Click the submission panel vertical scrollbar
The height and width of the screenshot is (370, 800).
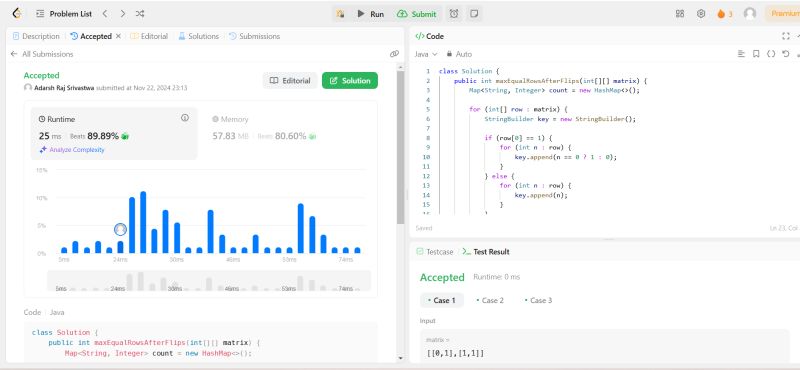coord(400,148)
